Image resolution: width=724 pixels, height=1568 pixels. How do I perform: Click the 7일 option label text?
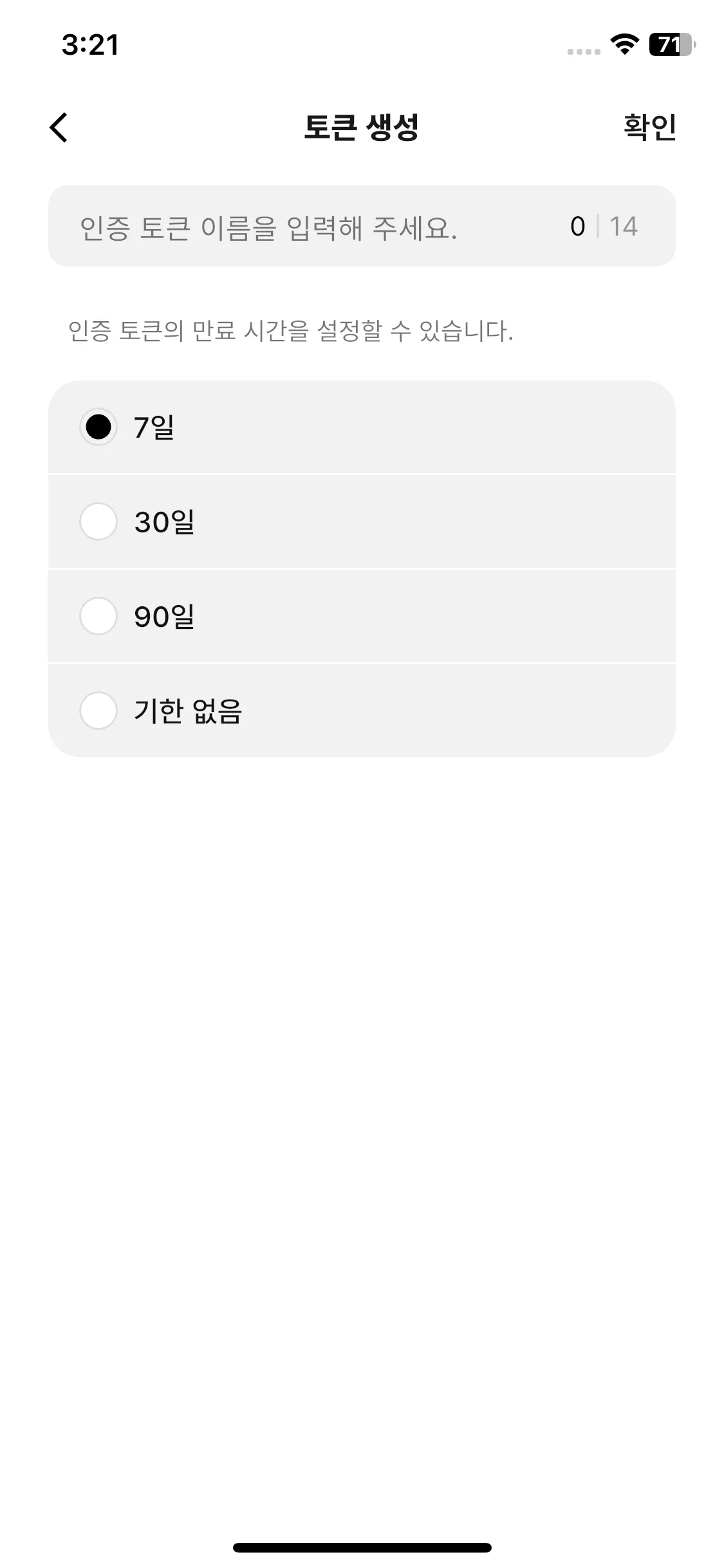(154, 427)
